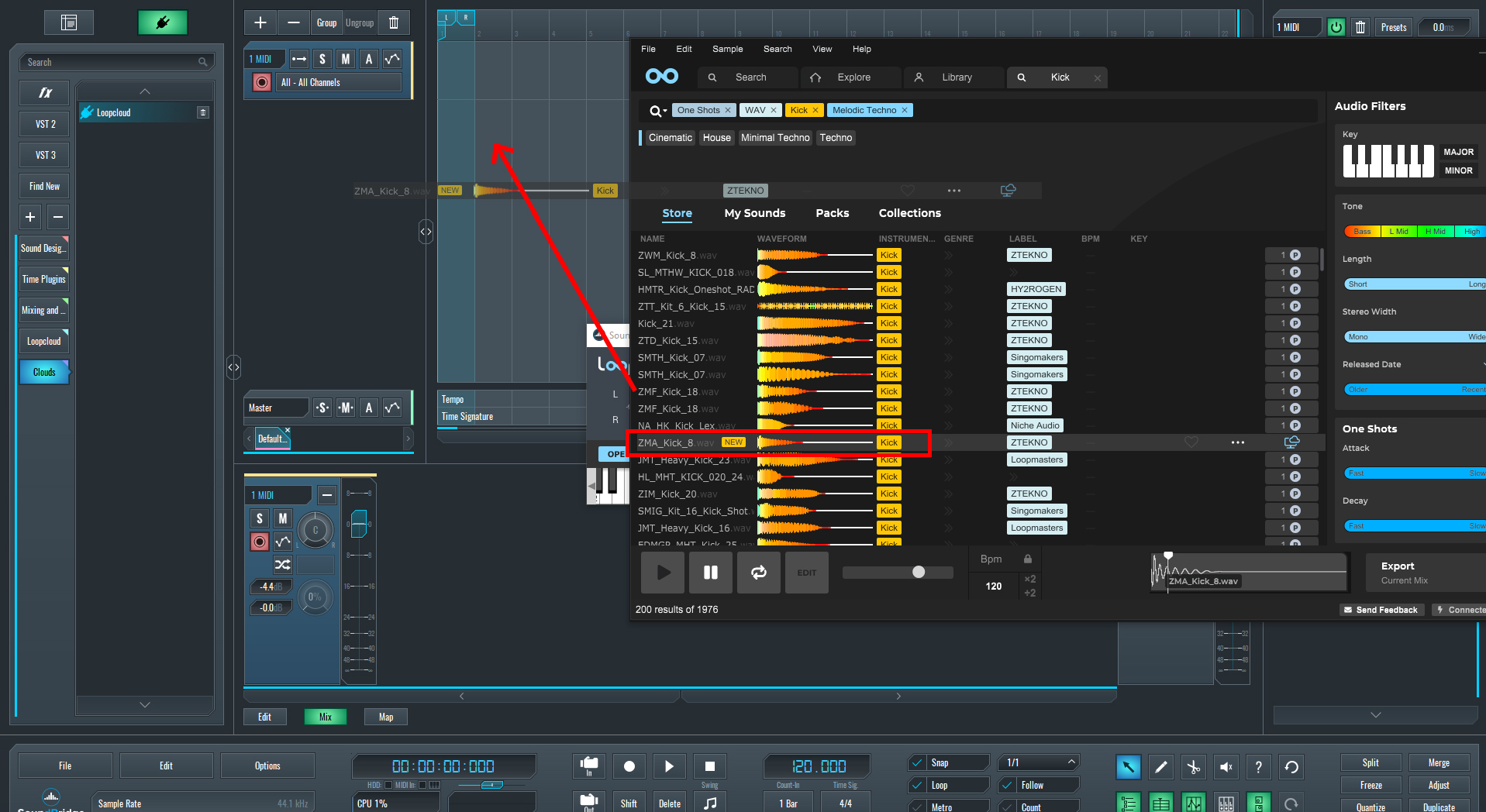1486x812 pixels.
Task: Pause the Loopcloud sample preview
Action: tap(711, 573)
